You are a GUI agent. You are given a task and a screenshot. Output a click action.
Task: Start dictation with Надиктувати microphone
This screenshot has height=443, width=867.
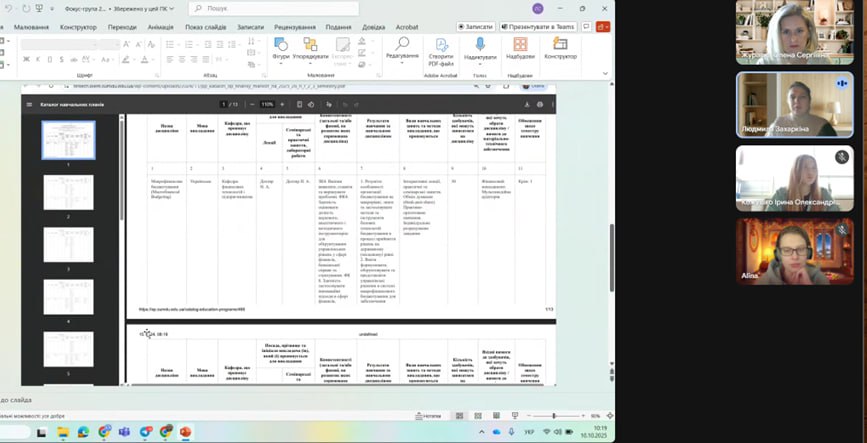click(480, 48)
